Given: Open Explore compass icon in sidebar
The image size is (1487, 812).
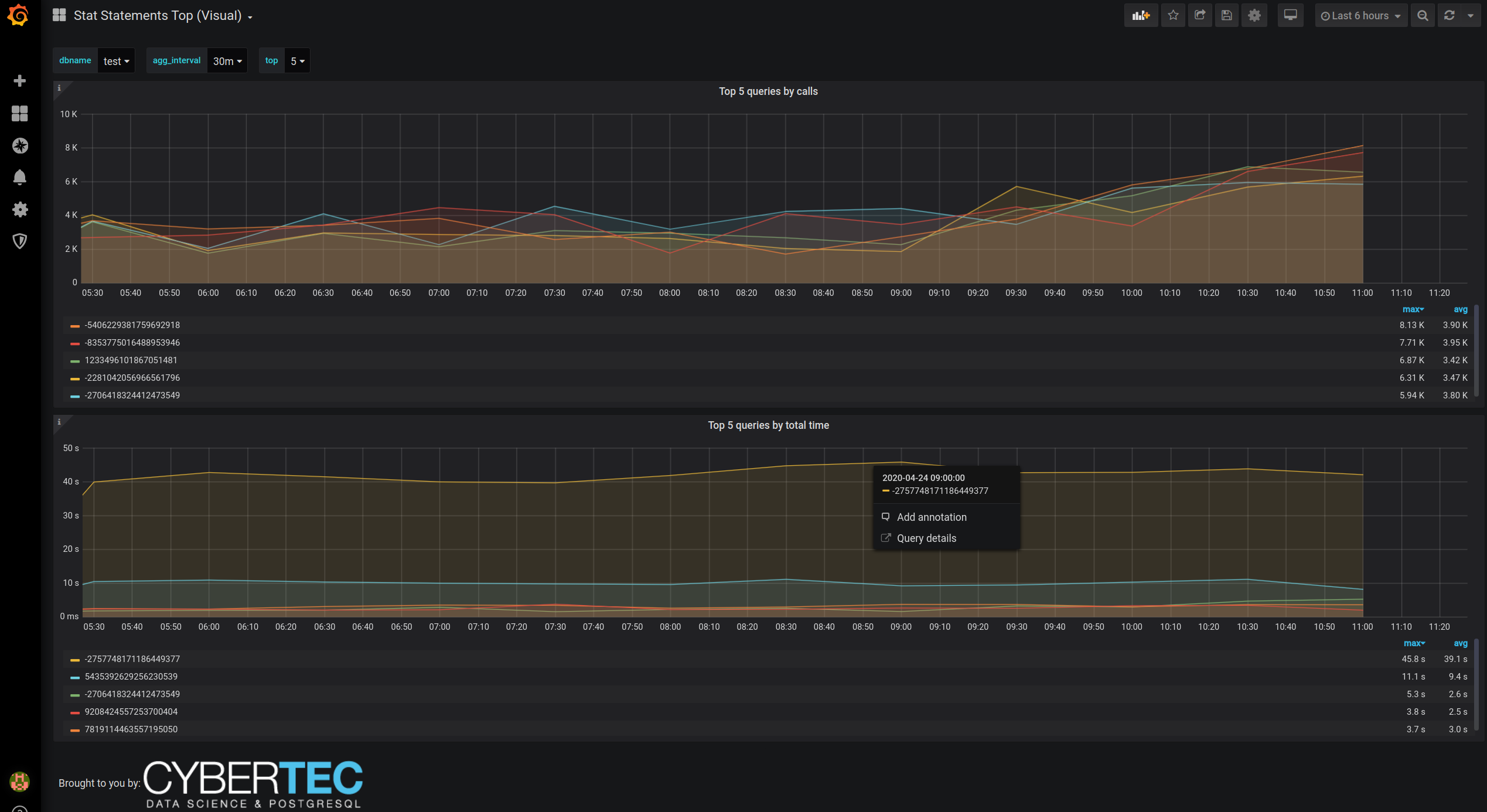Looking at the screenshot, I should tap(20, 145).
